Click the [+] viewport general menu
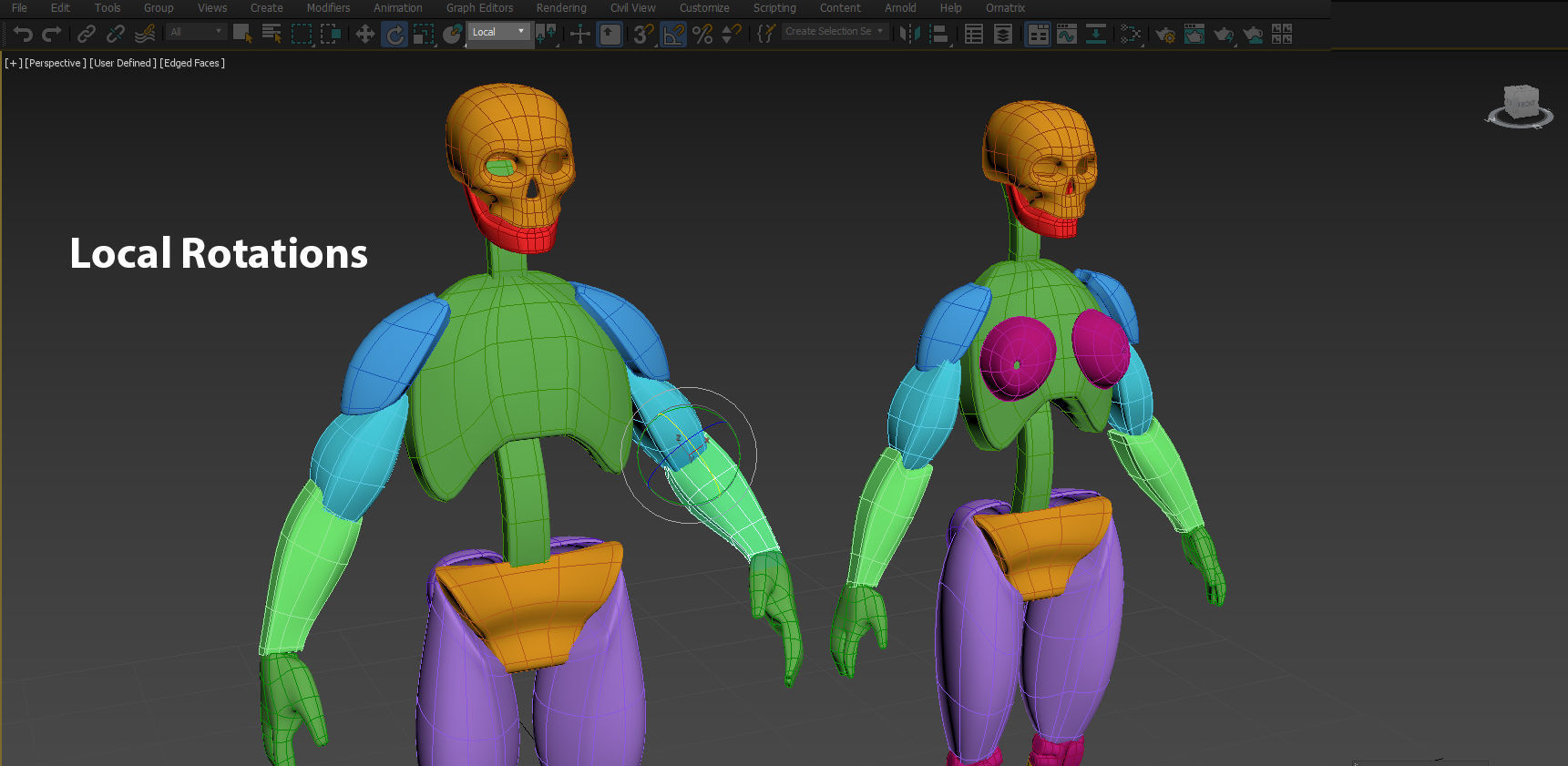Viewport: 1568px width, 766px height. 14,63
